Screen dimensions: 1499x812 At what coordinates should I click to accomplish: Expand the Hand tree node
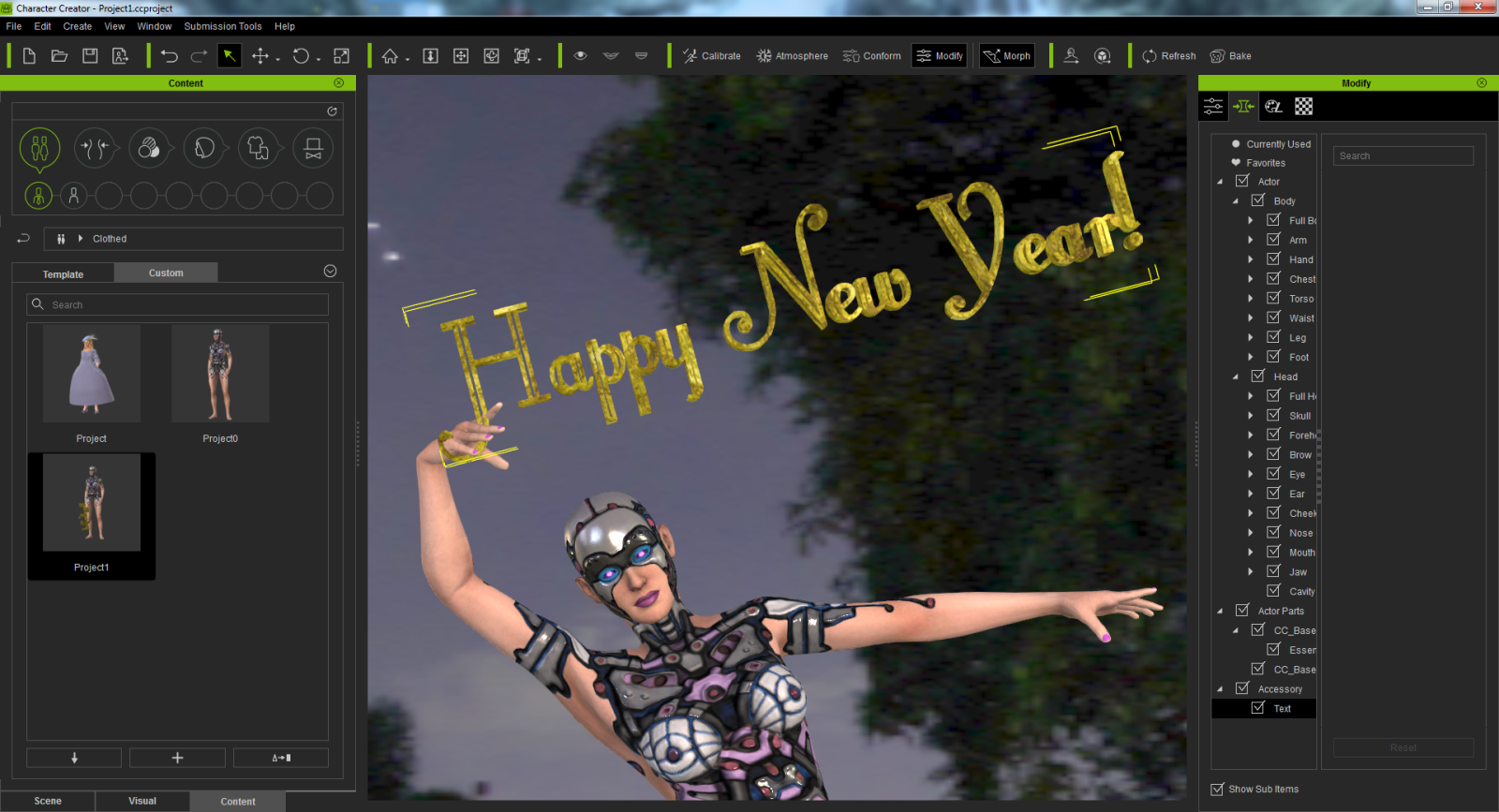pyautogui.click(x=1250, y=259)
